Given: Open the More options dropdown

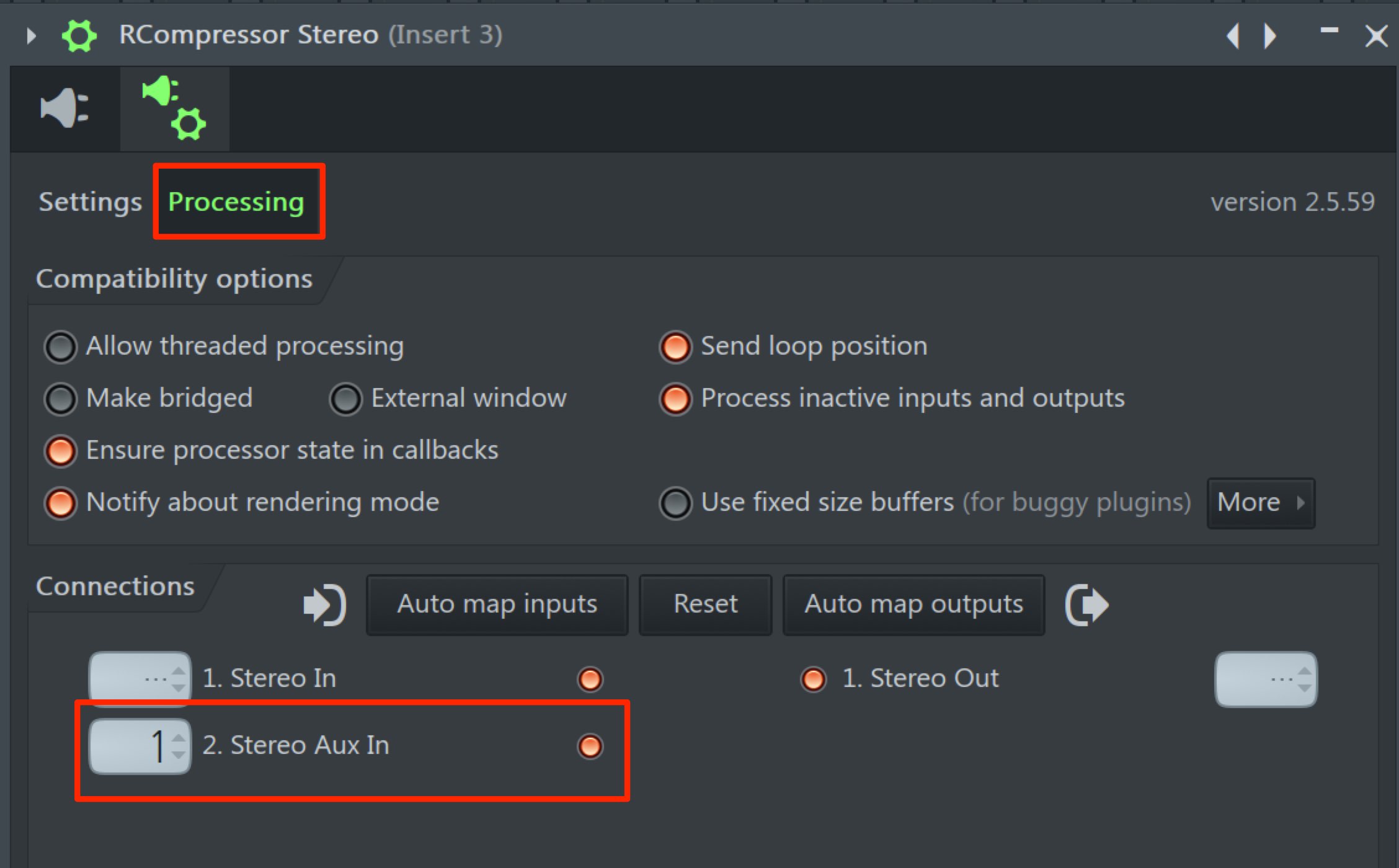Looking at the screenshot, I should (1261, 503).
